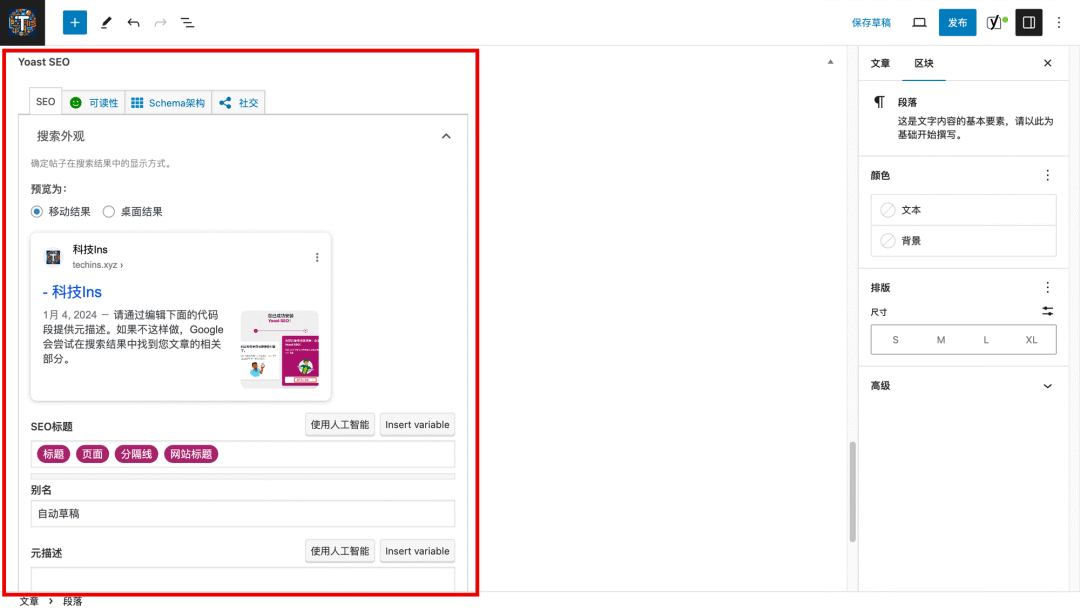Select the pencil Tools icon
The width and height of the screenshot is (1080, 610).
[x=106, y=23]
